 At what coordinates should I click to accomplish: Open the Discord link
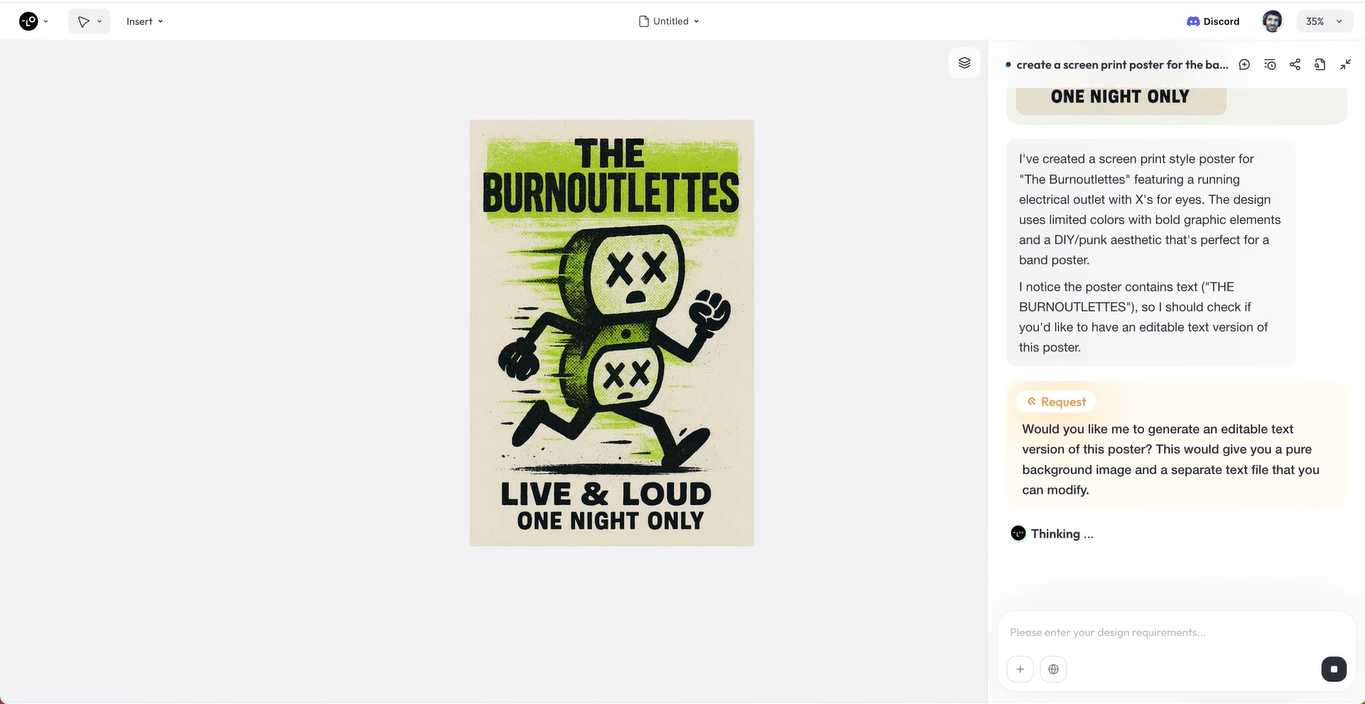(x=1213, y=21)
